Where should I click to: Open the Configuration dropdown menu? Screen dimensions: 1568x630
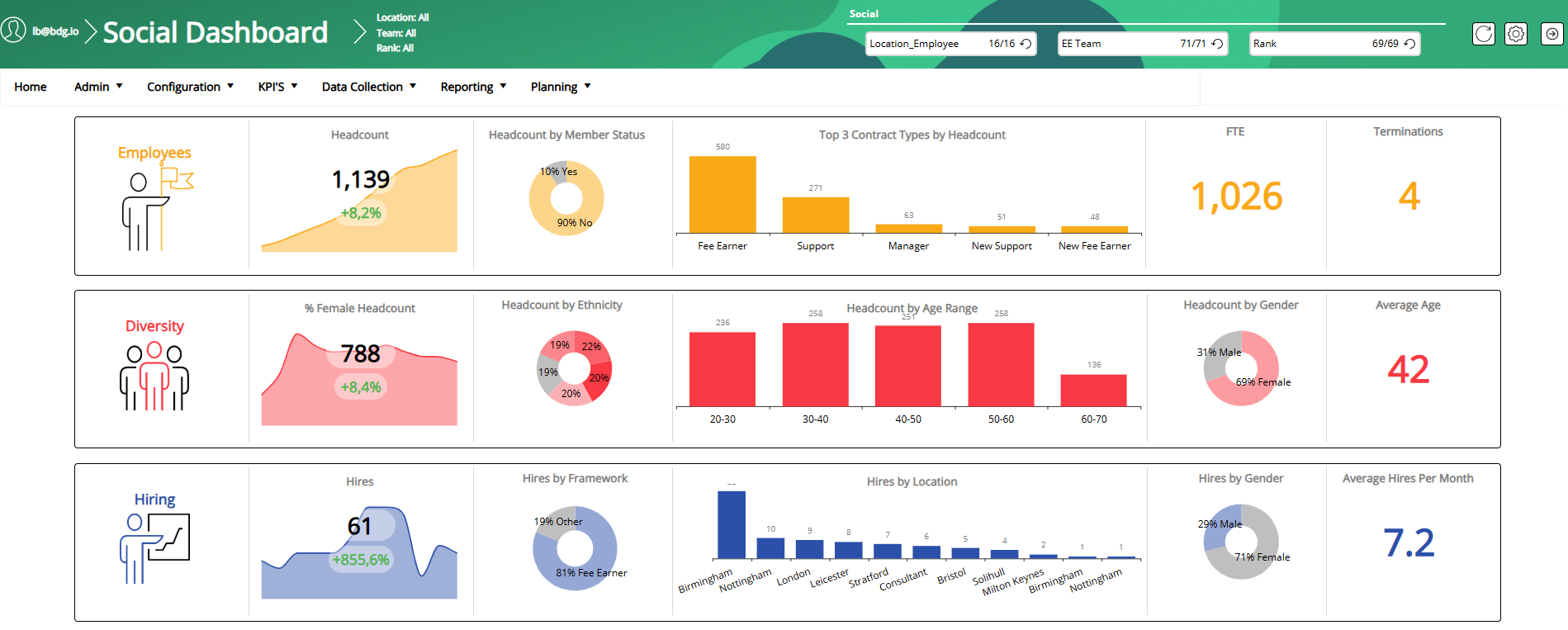190,87
